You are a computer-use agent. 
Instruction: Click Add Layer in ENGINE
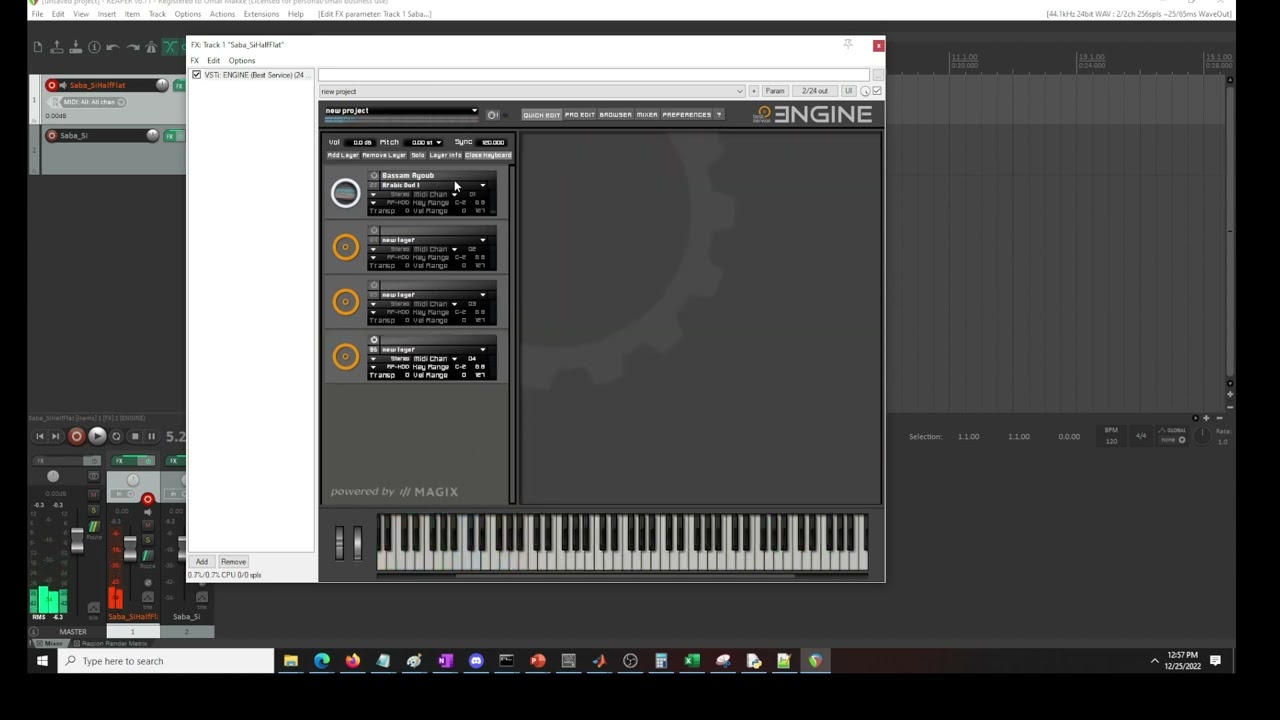click(x=343, y=155)
